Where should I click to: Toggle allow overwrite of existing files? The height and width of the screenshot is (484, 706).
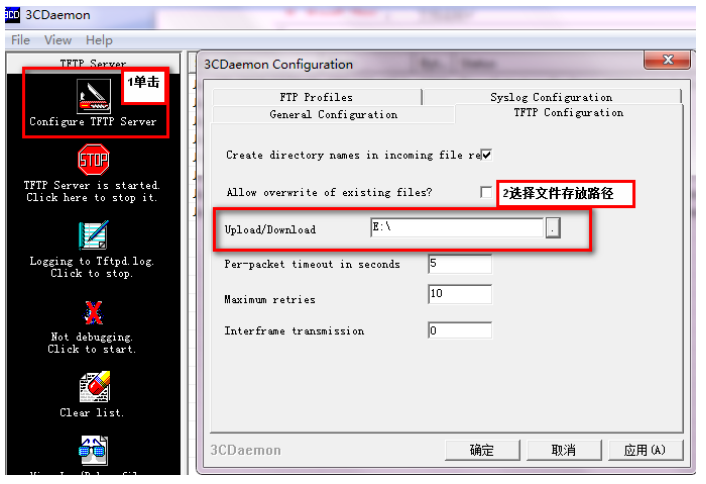pyautogui.click(x=486, y=192)
